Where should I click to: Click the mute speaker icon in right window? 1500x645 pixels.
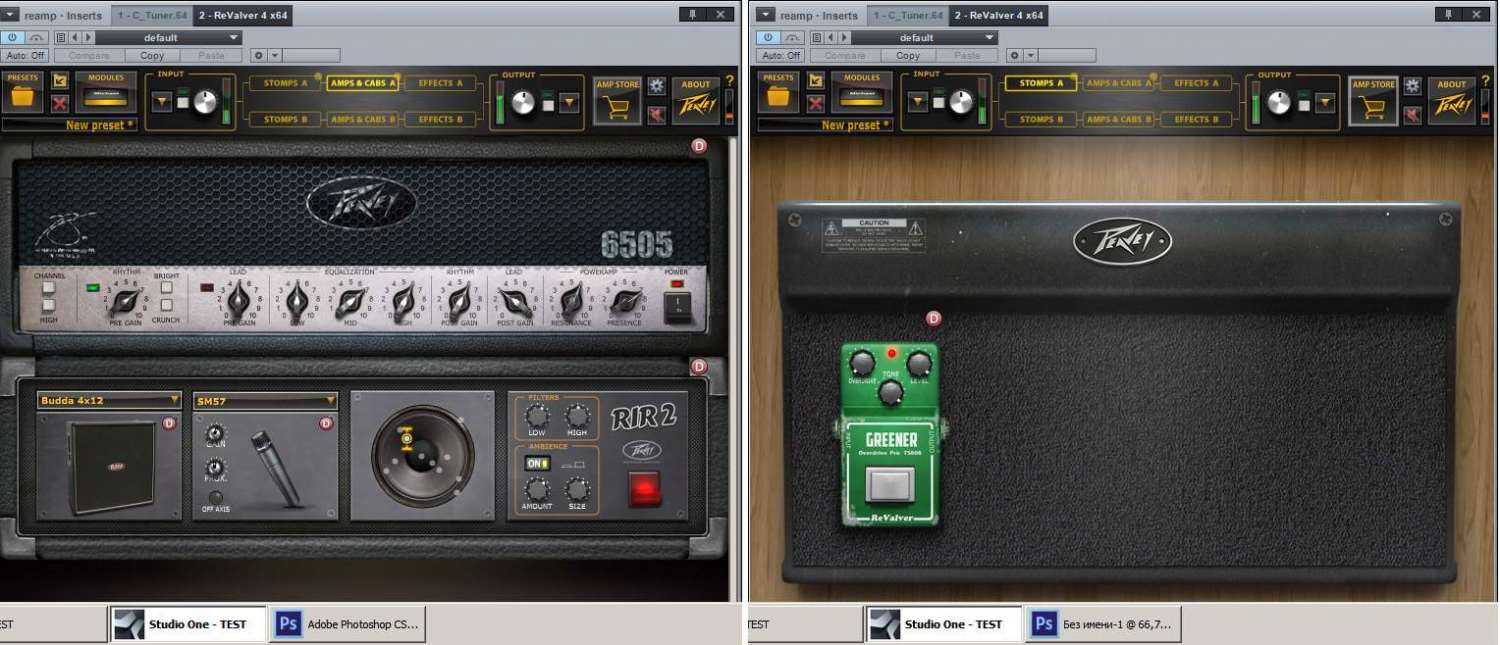point(1413,114)
